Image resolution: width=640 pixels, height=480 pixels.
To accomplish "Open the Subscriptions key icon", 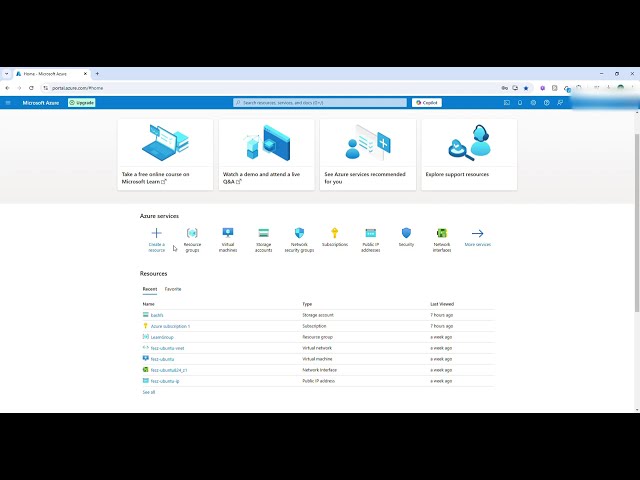I will 335,233.
